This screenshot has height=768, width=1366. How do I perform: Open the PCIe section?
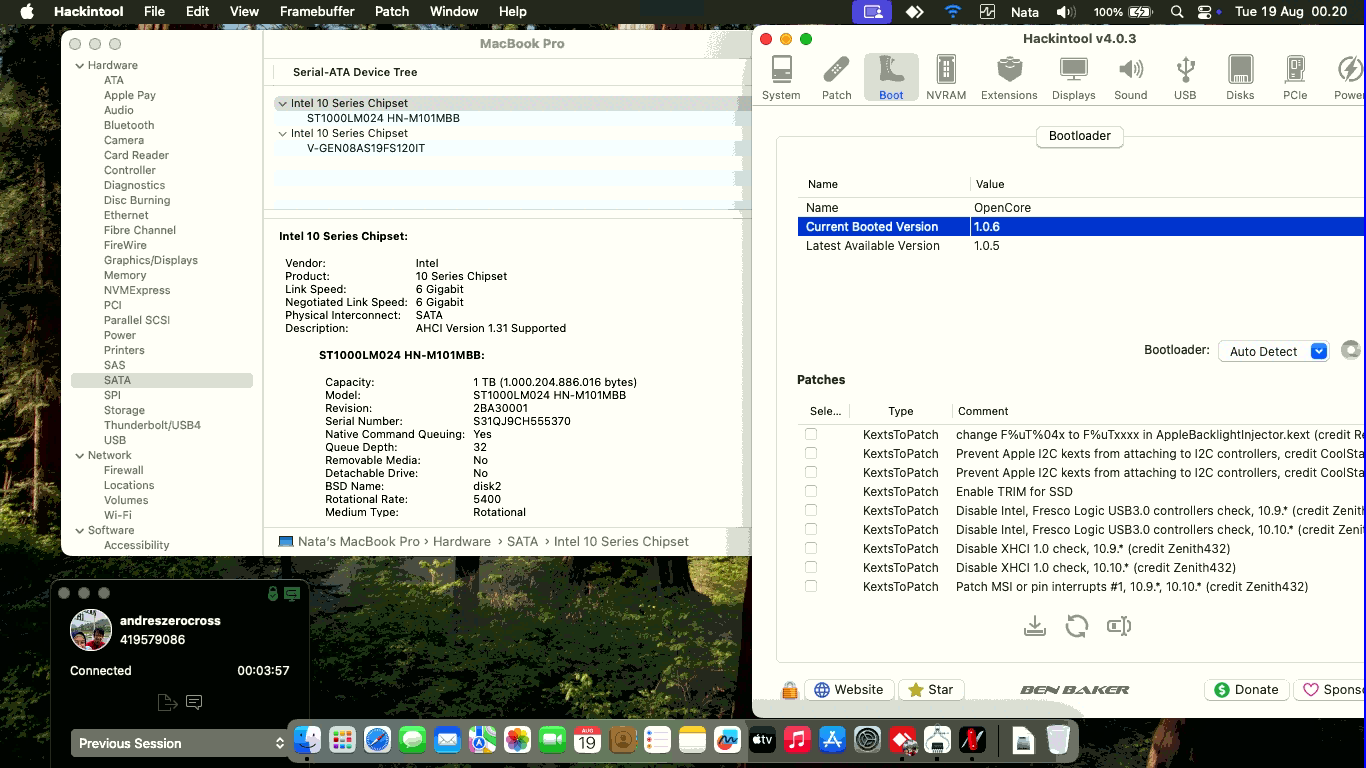click(x=1294, y=75)
